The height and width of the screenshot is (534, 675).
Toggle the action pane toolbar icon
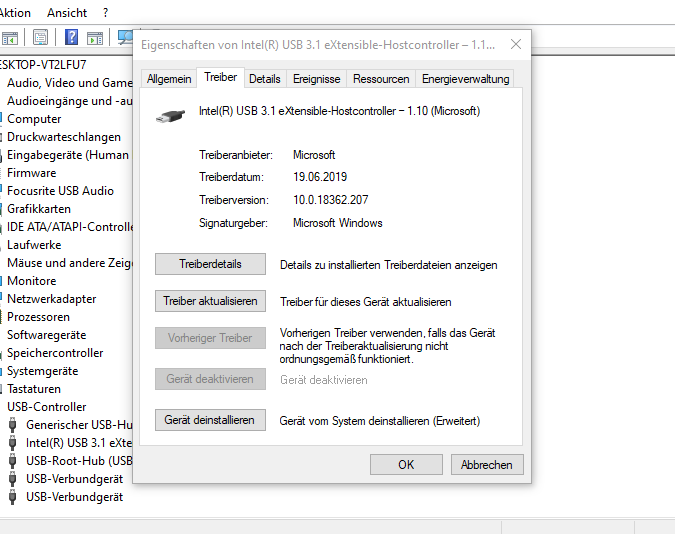click(95, 38)
